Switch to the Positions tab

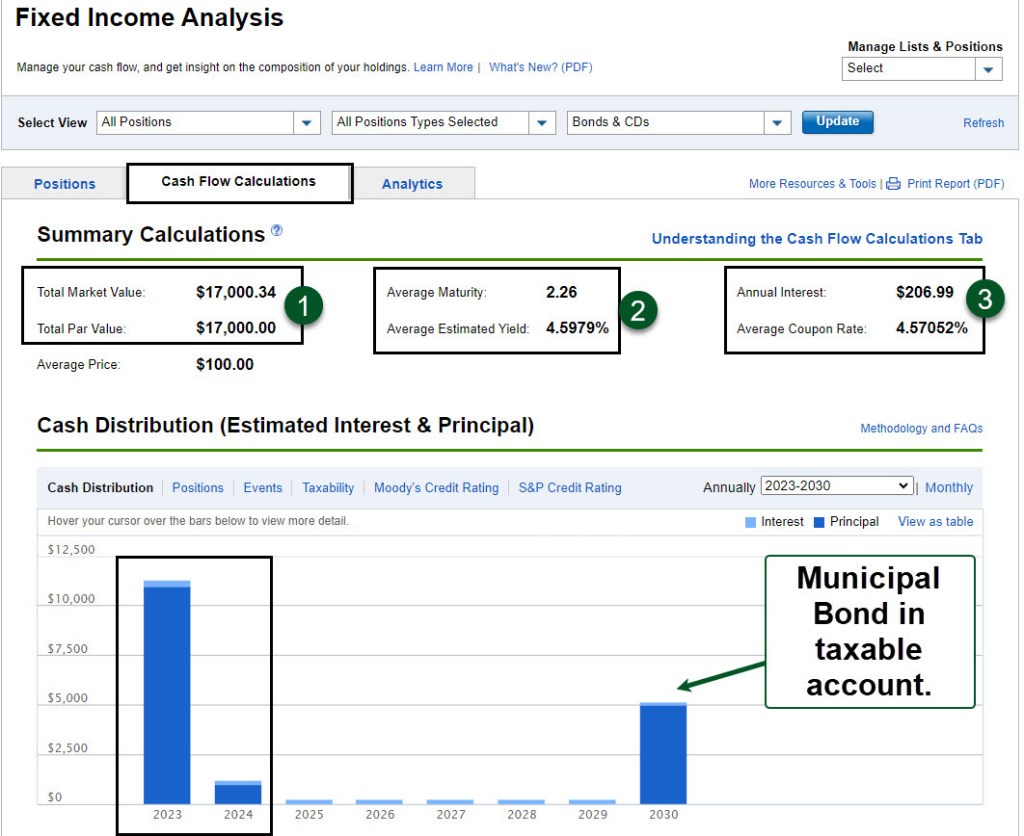(65, 184)
